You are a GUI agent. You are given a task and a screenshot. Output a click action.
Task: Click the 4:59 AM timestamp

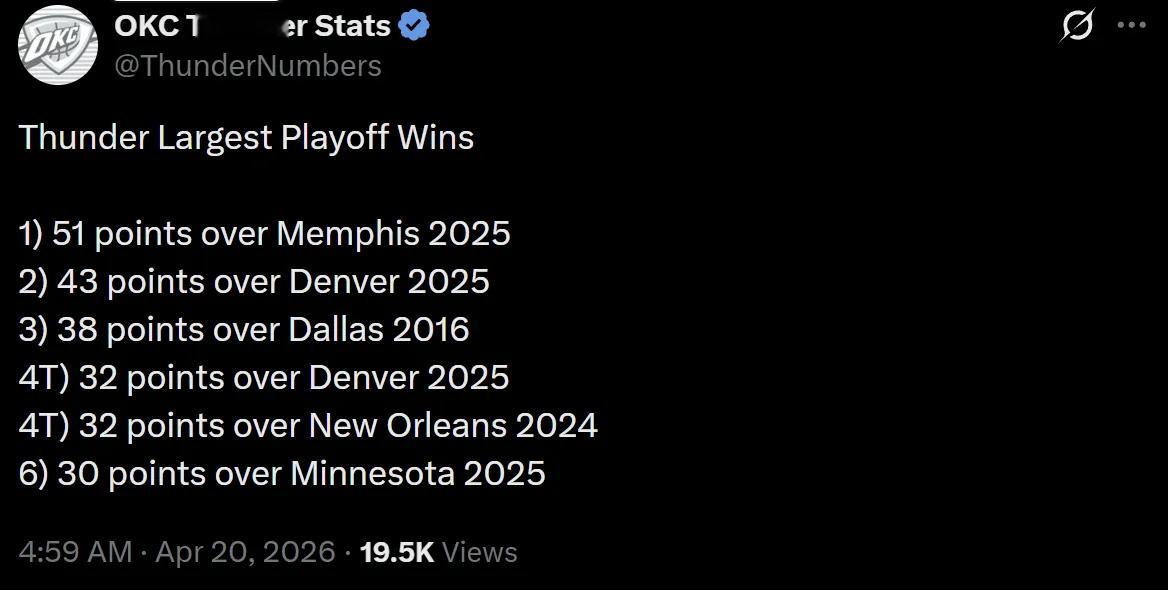pos(75,552)
